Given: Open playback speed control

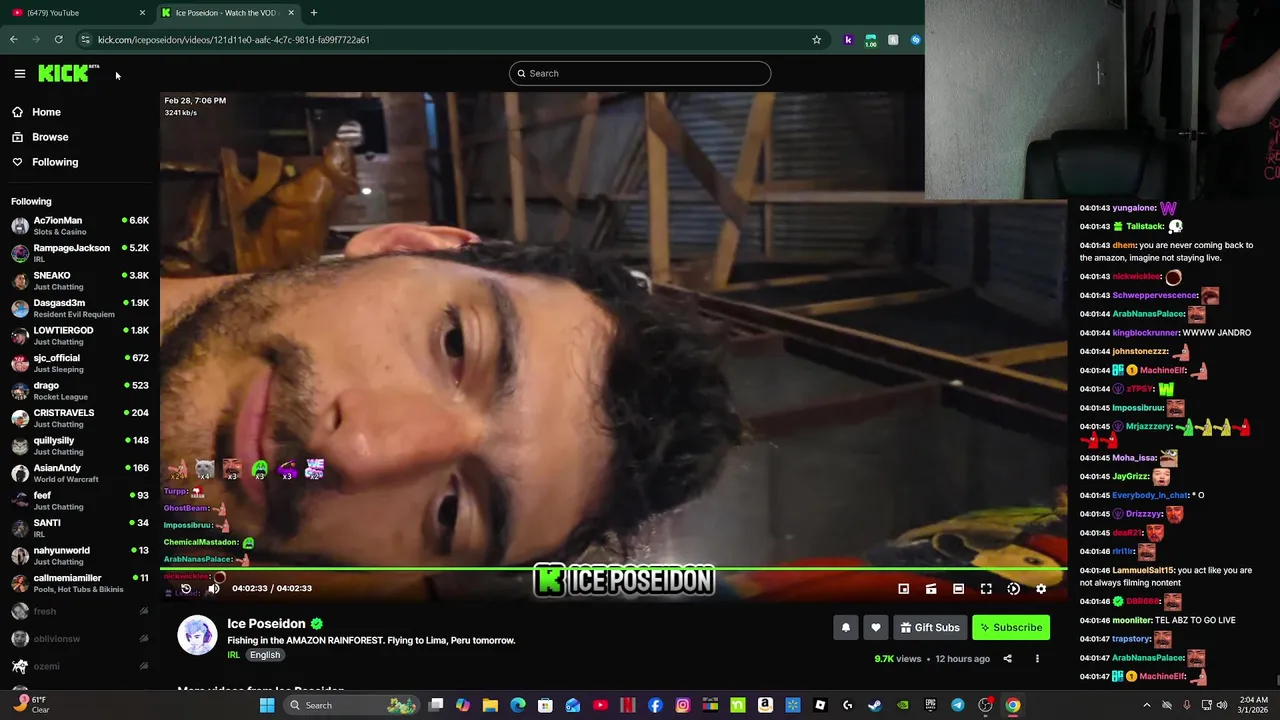Looking at the screenshot, I should coord(1013,589).
